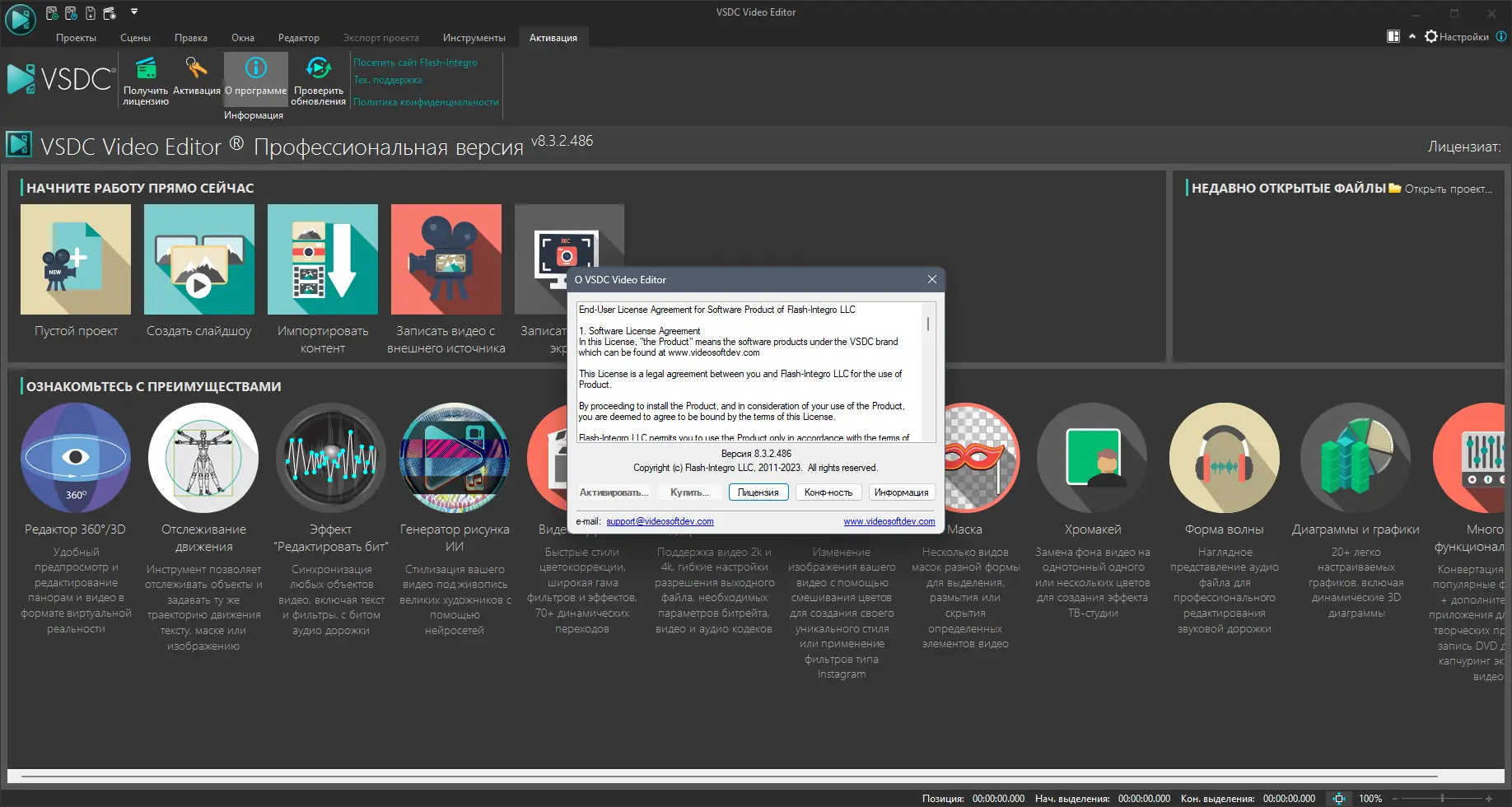Click the Создать слайдшоу thumbnail
The height and width of the screenshot is (807, 1512).
point(199,259)
